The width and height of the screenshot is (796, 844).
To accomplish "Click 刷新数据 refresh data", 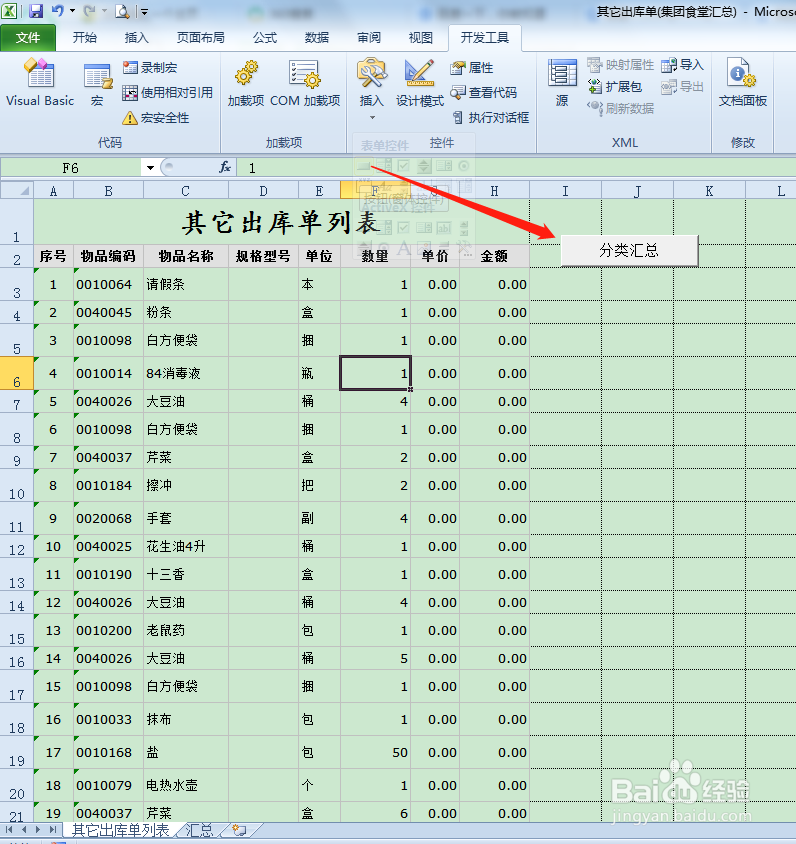I will tap(620, 109).
